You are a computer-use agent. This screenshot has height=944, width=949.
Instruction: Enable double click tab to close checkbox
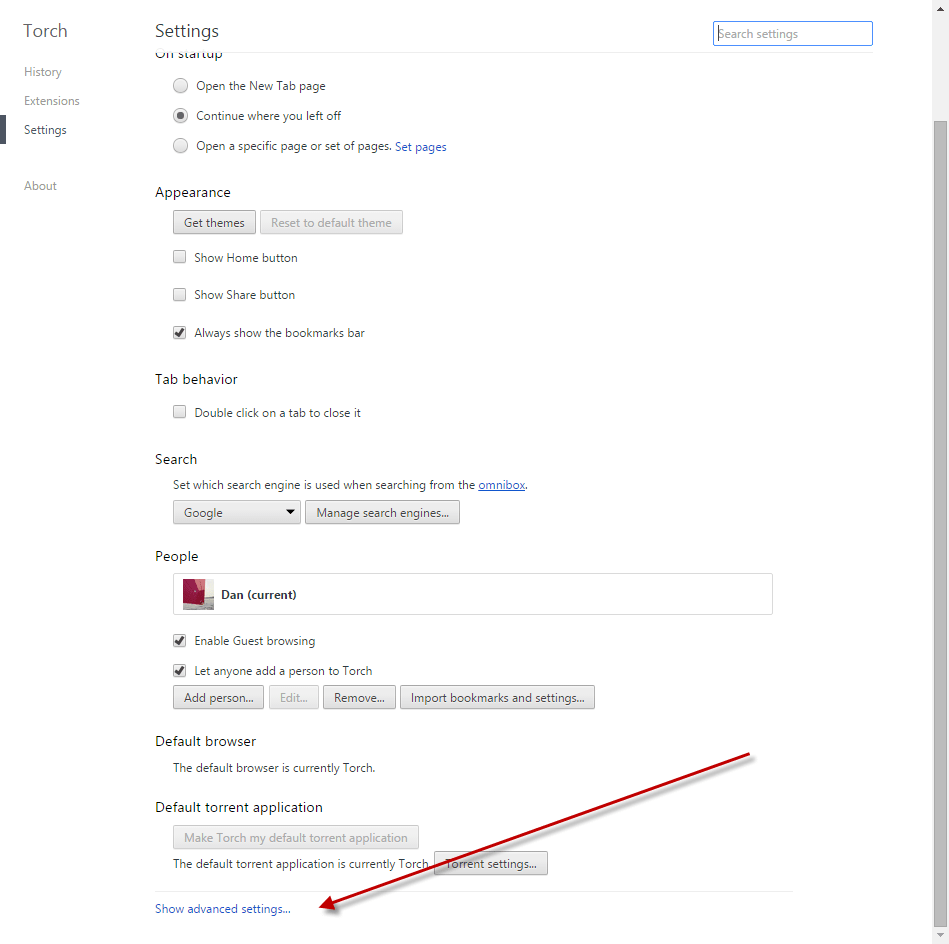179,412
